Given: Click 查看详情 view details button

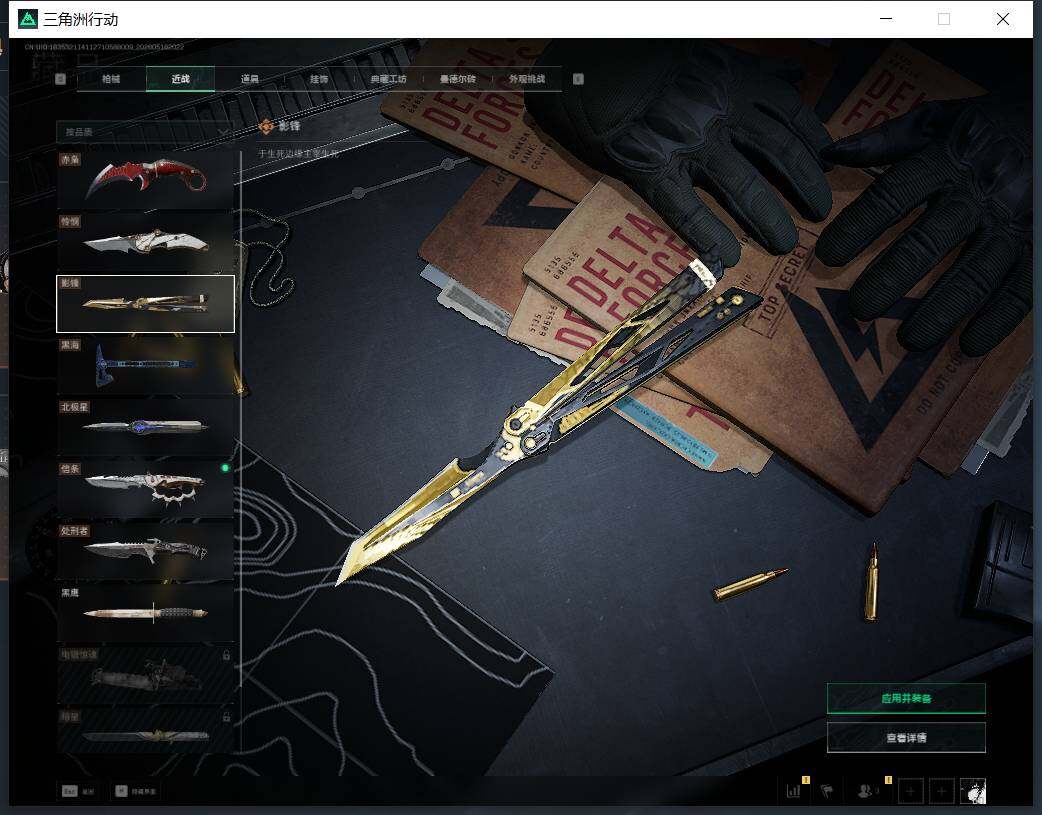Looking at the screenshot, I should [906, 737].
